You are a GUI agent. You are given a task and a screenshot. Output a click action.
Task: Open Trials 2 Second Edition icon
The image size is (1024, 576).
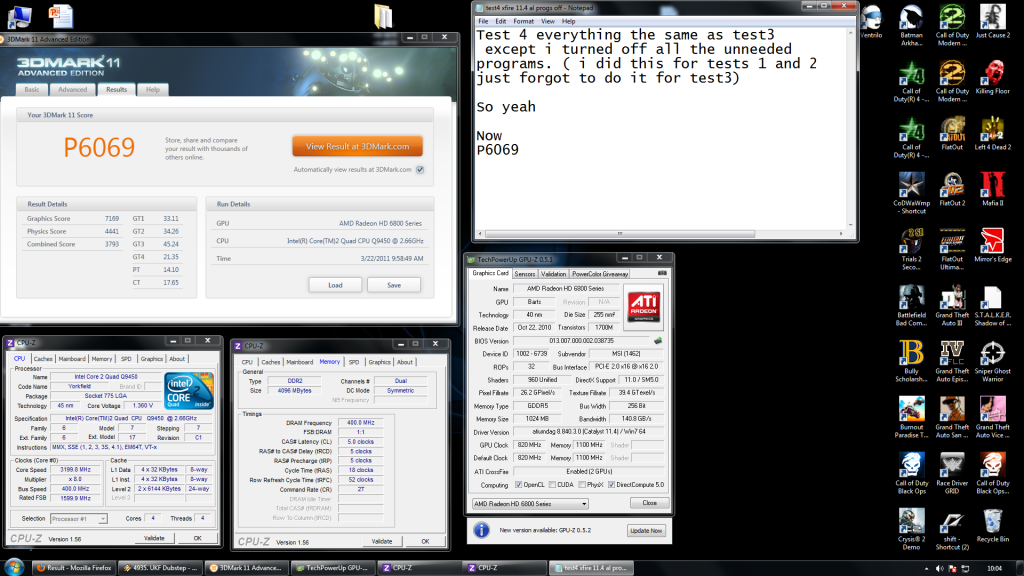coord(911,249)
